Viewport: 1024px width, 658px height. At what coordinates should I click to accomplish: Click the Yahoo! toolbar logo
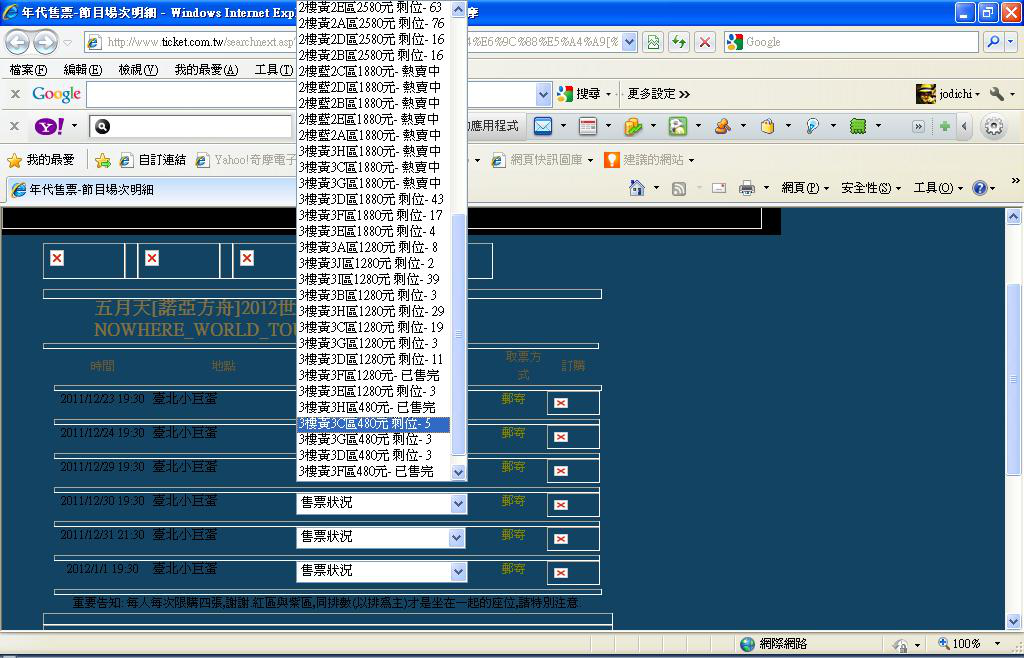[50, 126]
